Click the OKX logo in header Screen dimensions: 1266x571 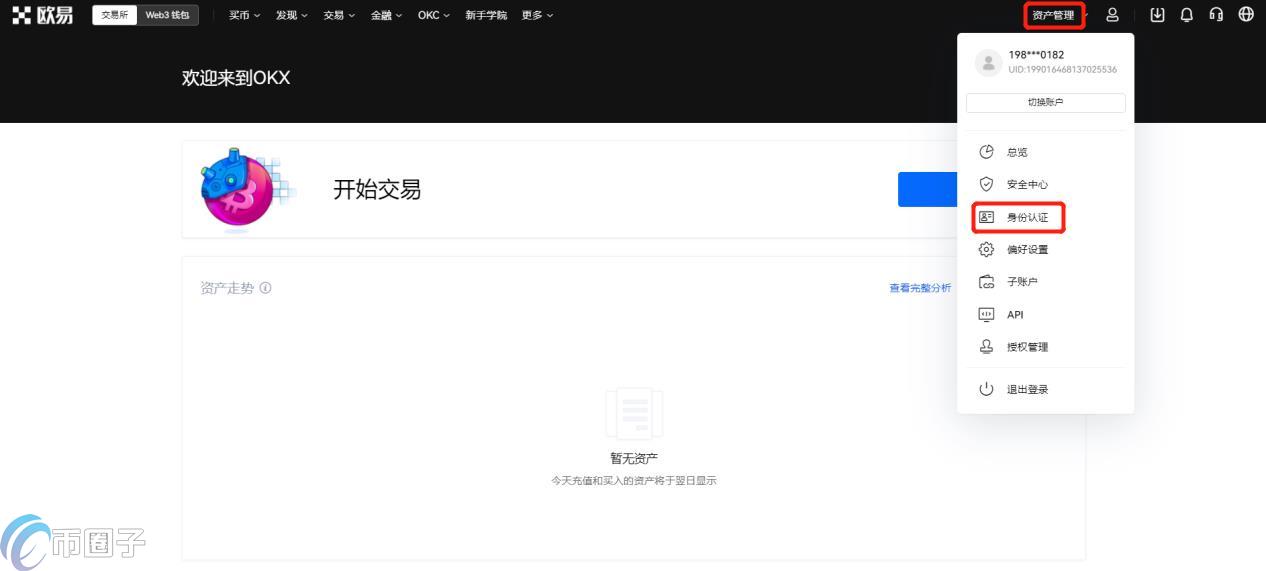pos(43,15)
